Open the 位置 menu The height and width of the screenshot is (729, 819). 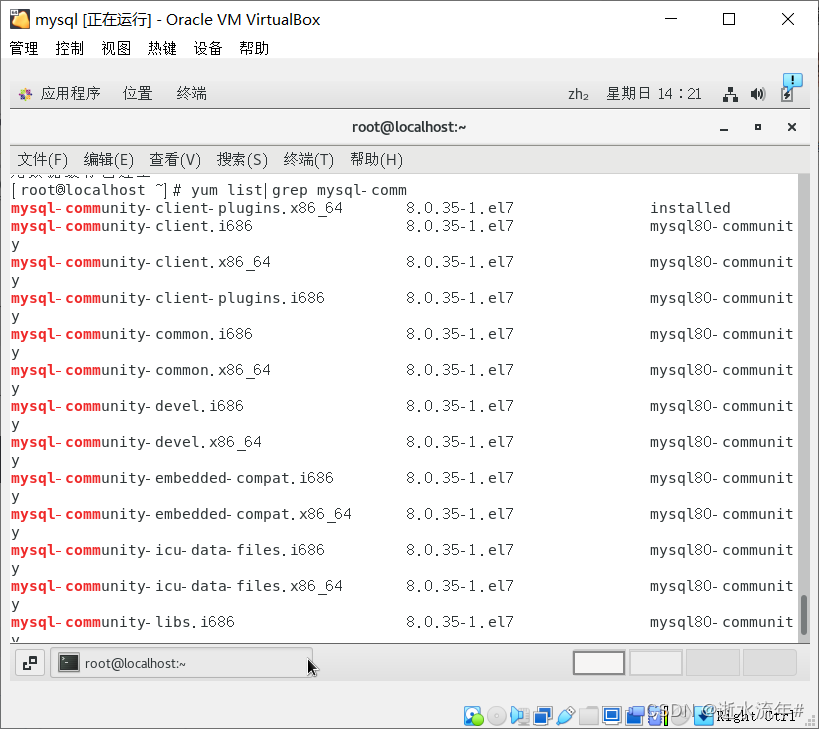pyautogui.click(x=137, y=92)
